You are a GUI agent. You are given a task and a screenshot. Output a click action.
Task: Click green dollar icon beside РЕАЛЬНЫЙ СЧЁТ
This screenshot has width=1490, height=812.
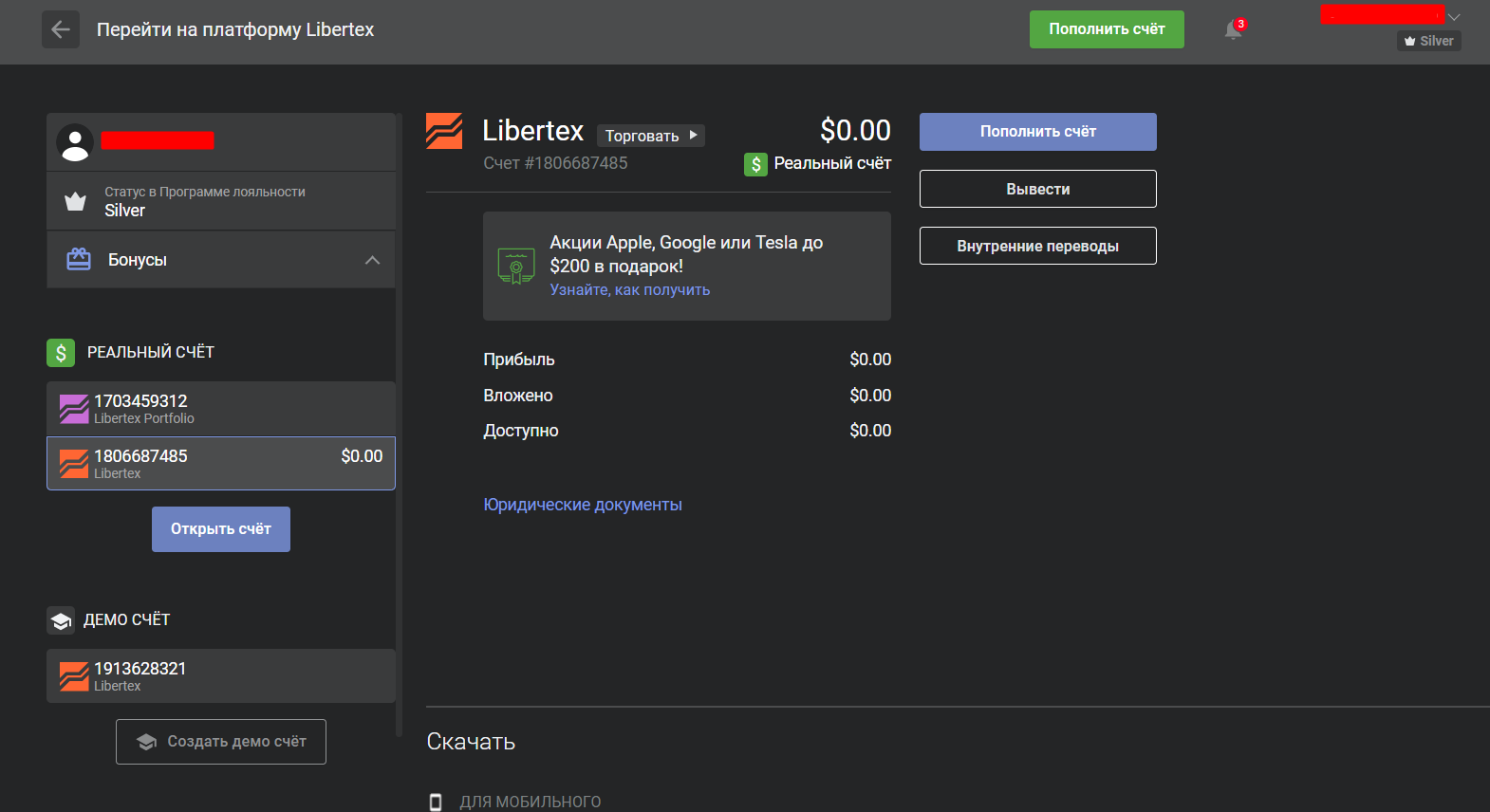pyautogui.click(x=61, y=353)
